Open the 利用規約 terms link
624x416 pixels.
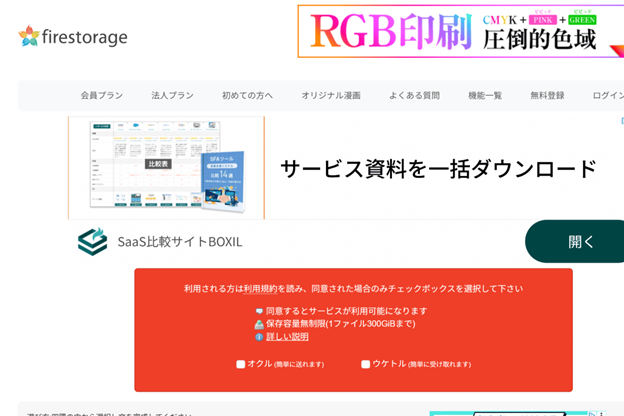pos(260,289)
